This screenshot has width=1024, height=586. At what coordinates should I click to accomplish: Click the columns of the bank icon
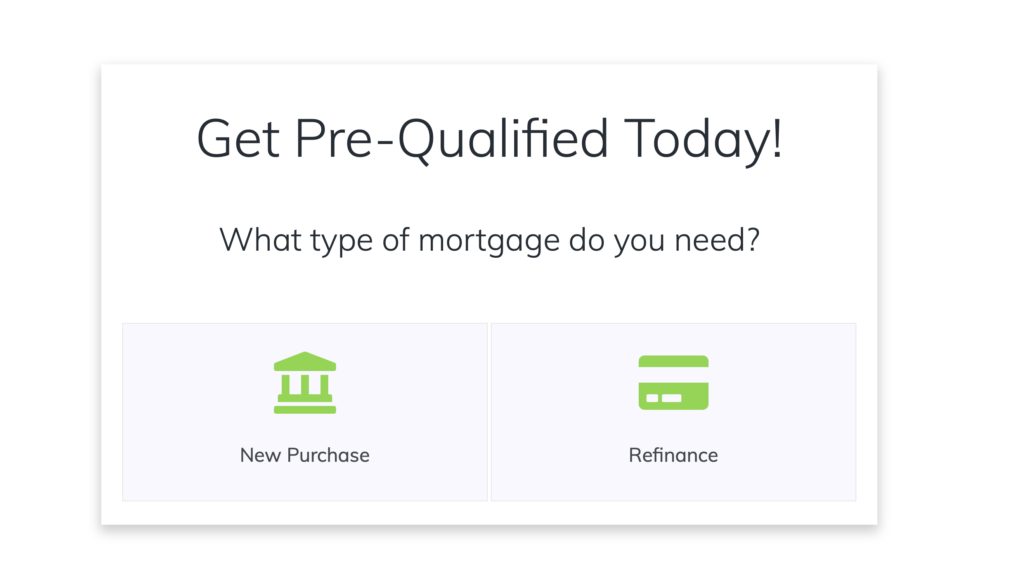coord(304,384)
